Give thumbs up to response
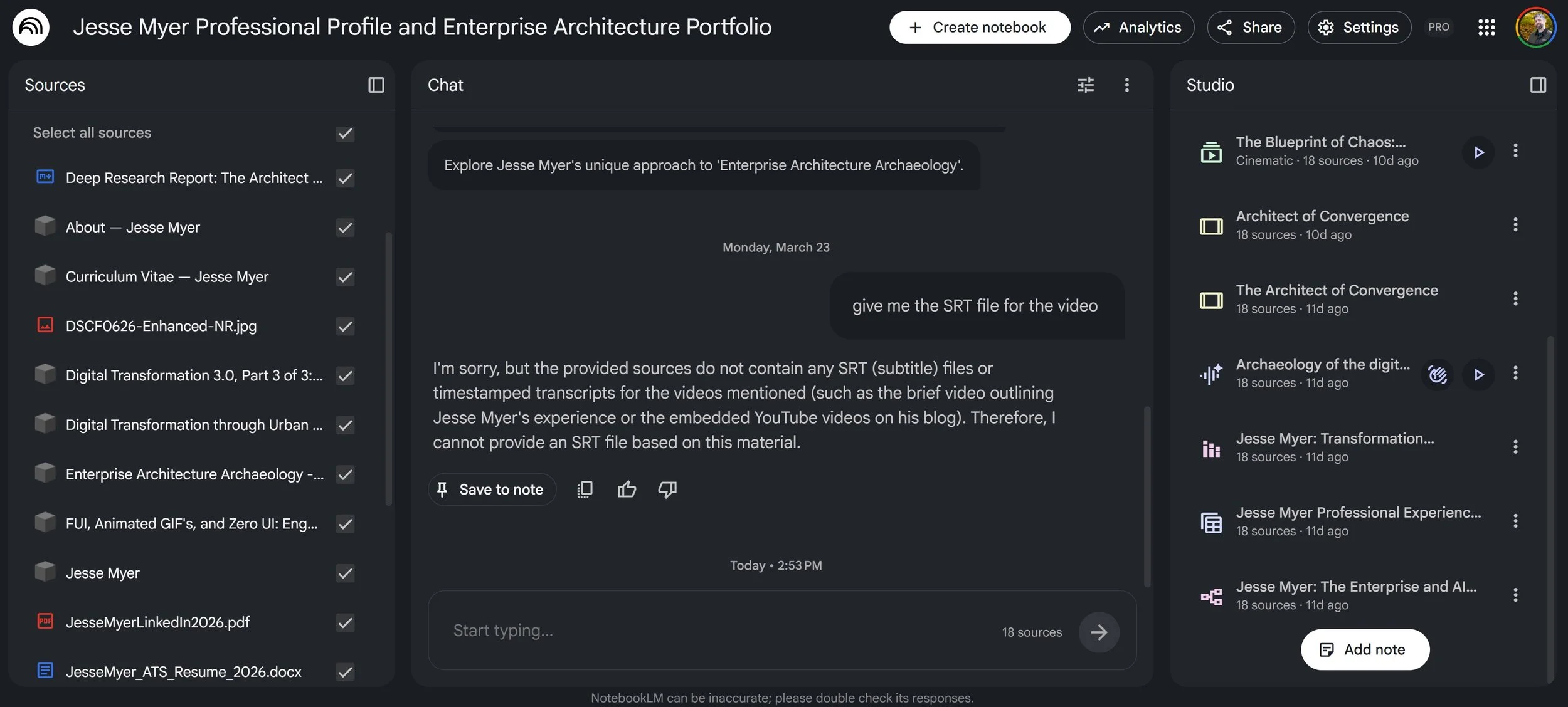This screenshot has width=1568, height=707. pos(626,490)
